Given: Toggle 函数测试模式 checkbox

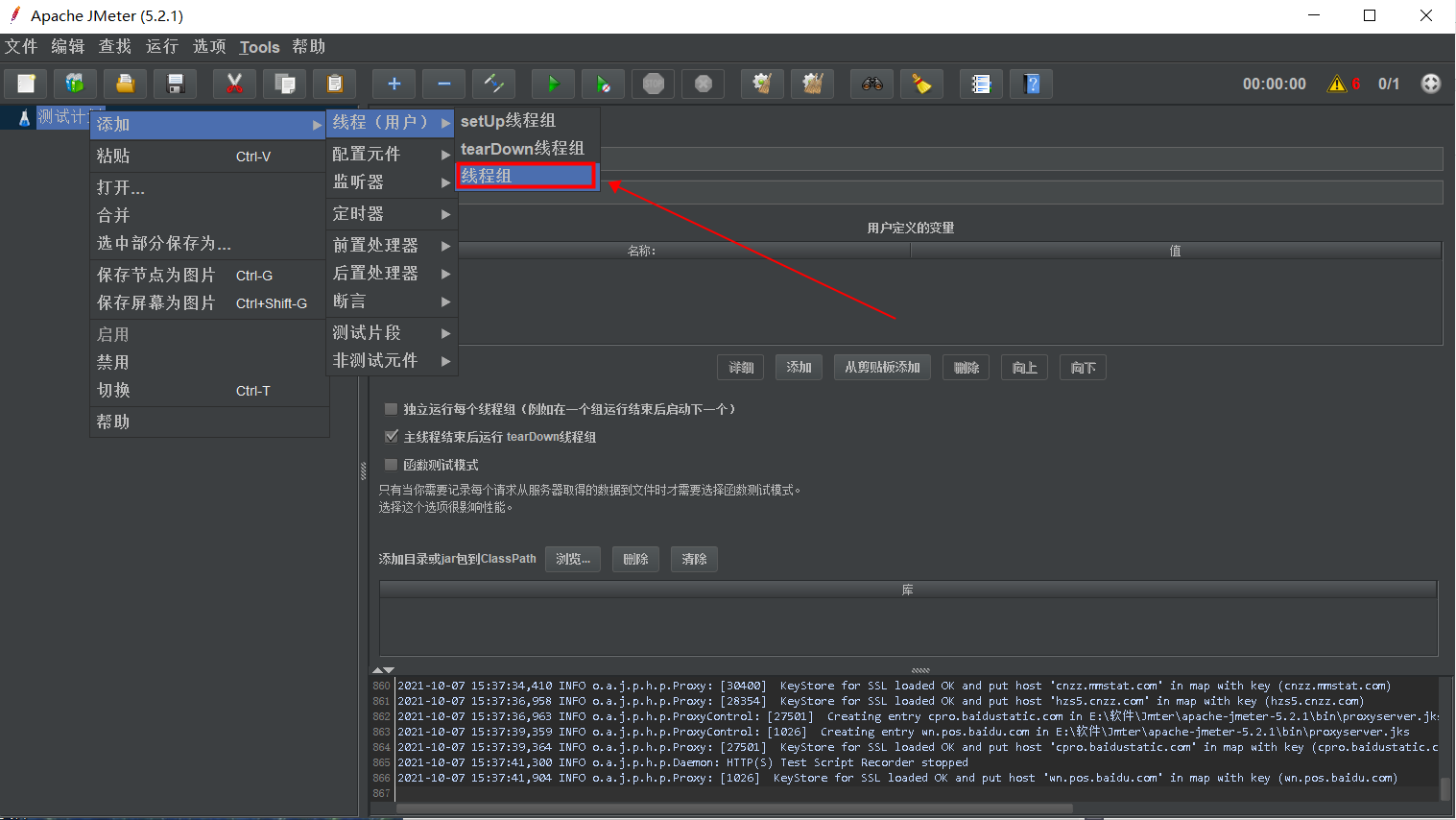Looking at the screenshot, I should pos(391,465).
